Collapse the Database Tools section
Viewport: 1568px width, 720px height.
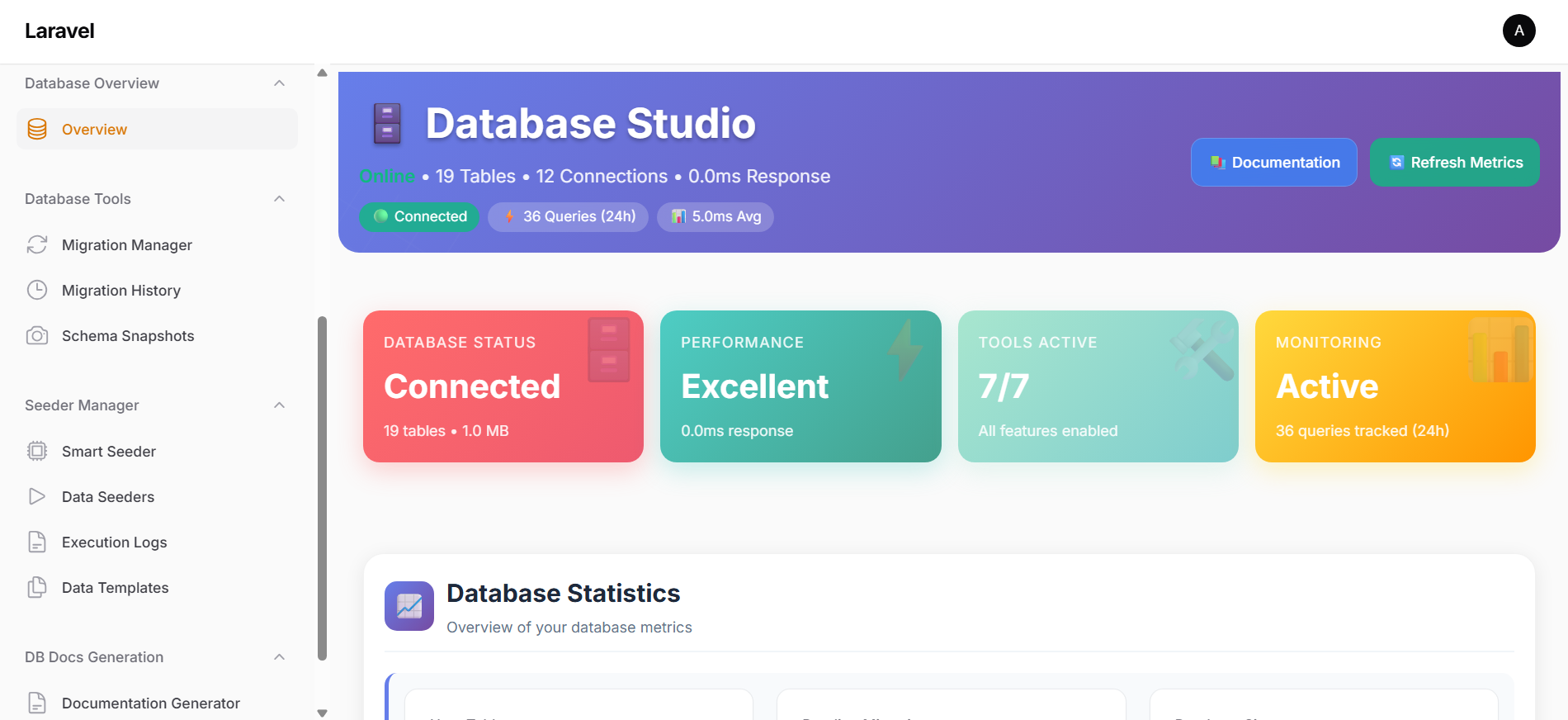pyautogui.click(x=280, y=199)
